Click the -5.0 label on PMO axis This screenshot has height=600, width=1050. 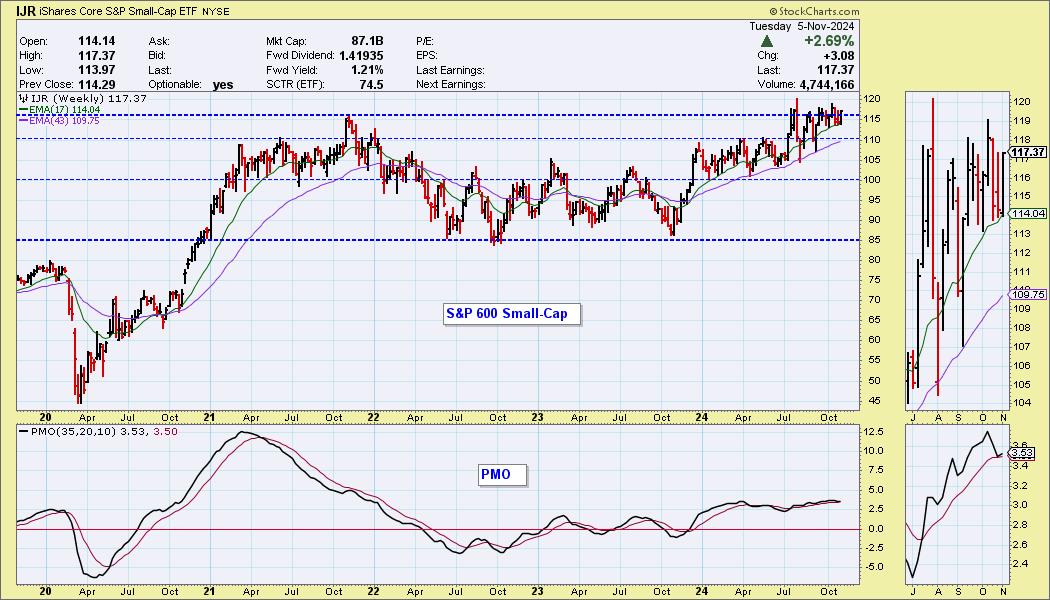click(x=873, y=567)
